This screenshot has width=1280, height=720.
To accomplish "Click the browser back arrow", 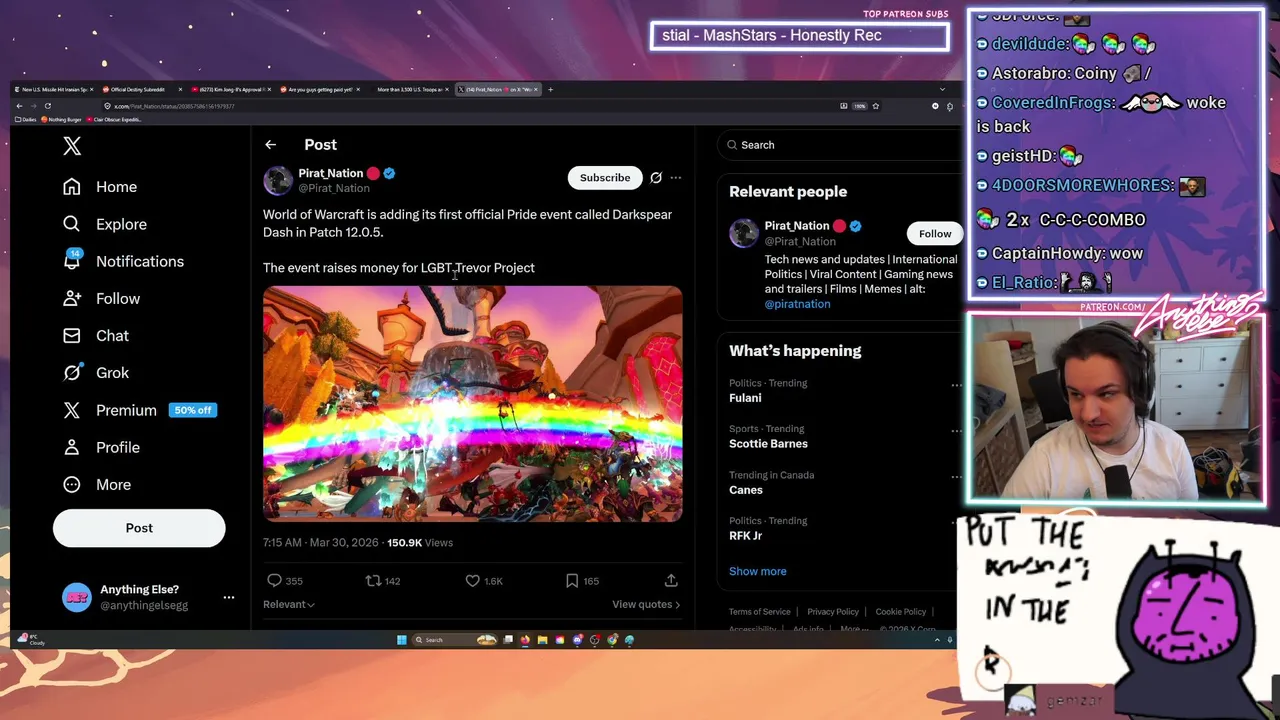I will [x=19, y=106].
